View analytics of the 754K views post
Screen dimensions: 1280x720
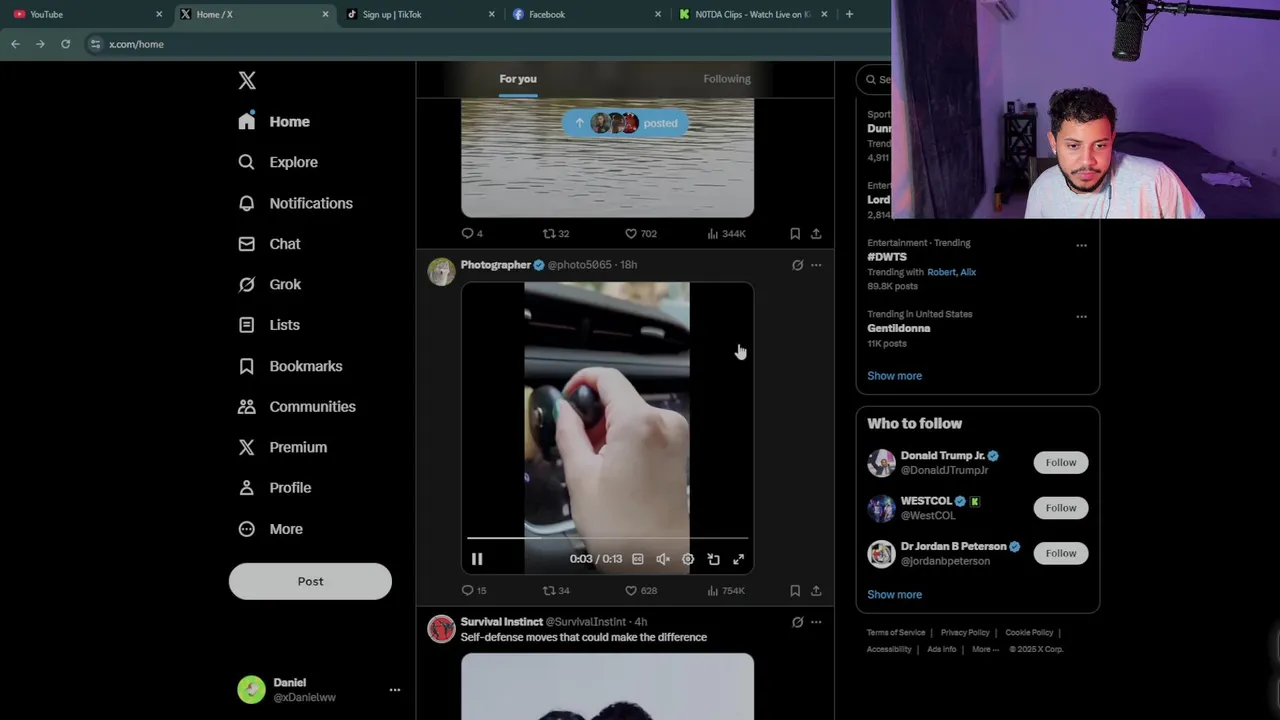[x=726, y=591]
